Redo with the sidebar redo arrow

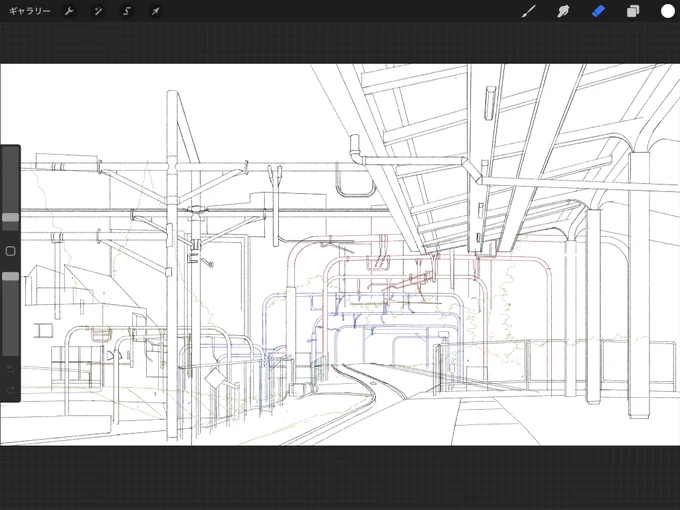tap(10, 389)
